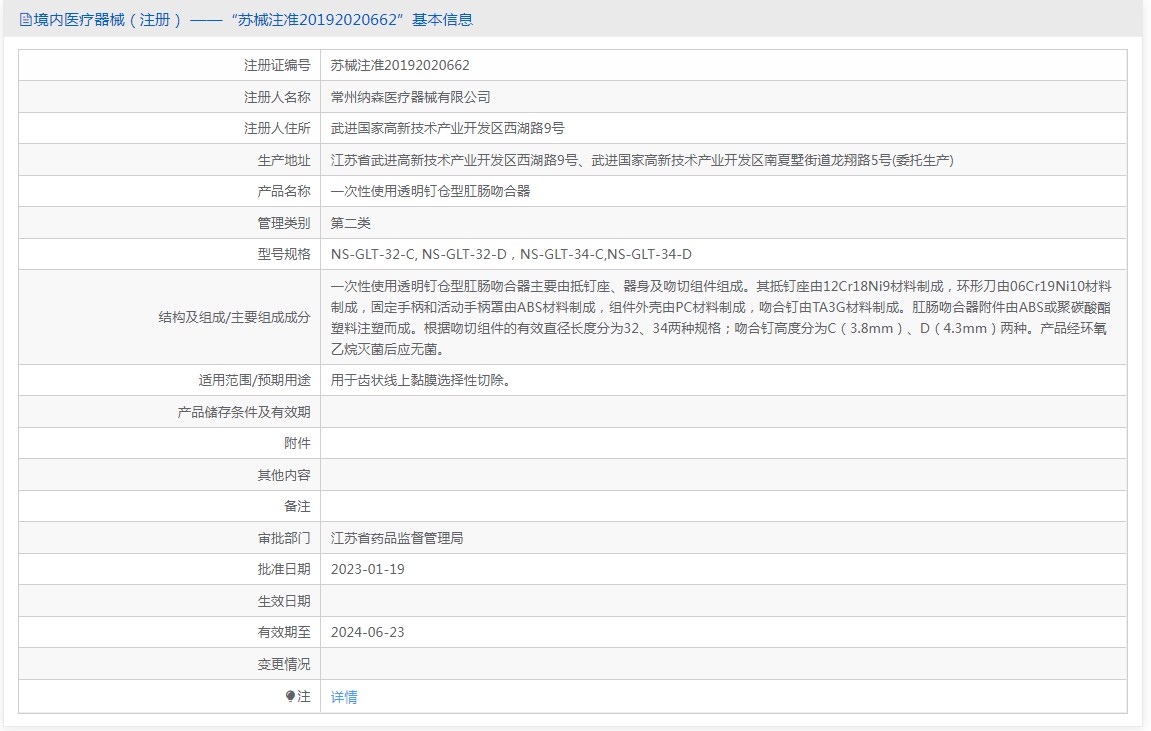Click the bullet icon beside the 注 label

tap(290, 696)
